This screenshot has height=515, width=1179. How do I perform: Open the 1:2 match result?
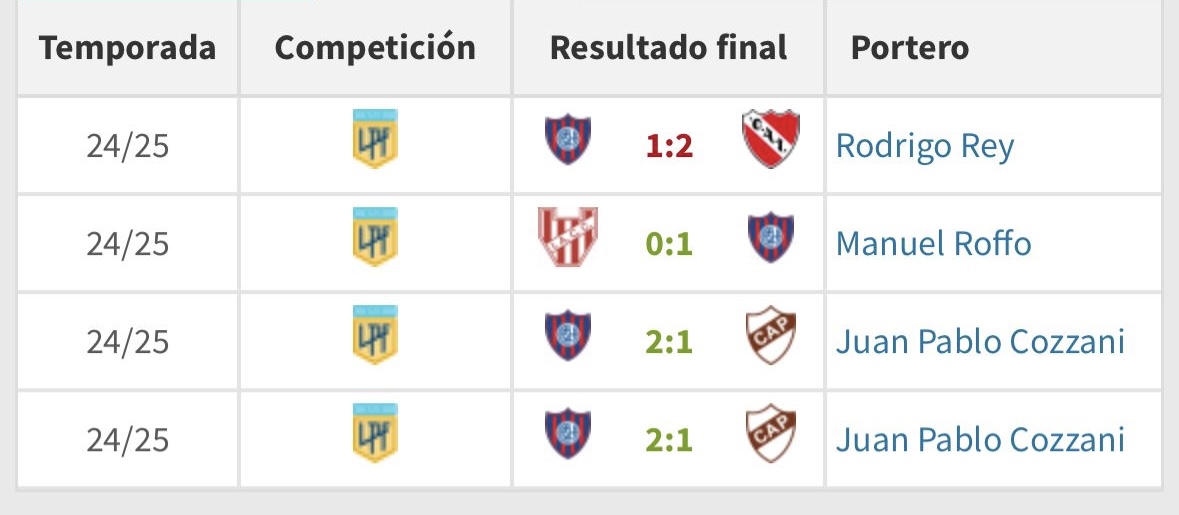(669, 146)
